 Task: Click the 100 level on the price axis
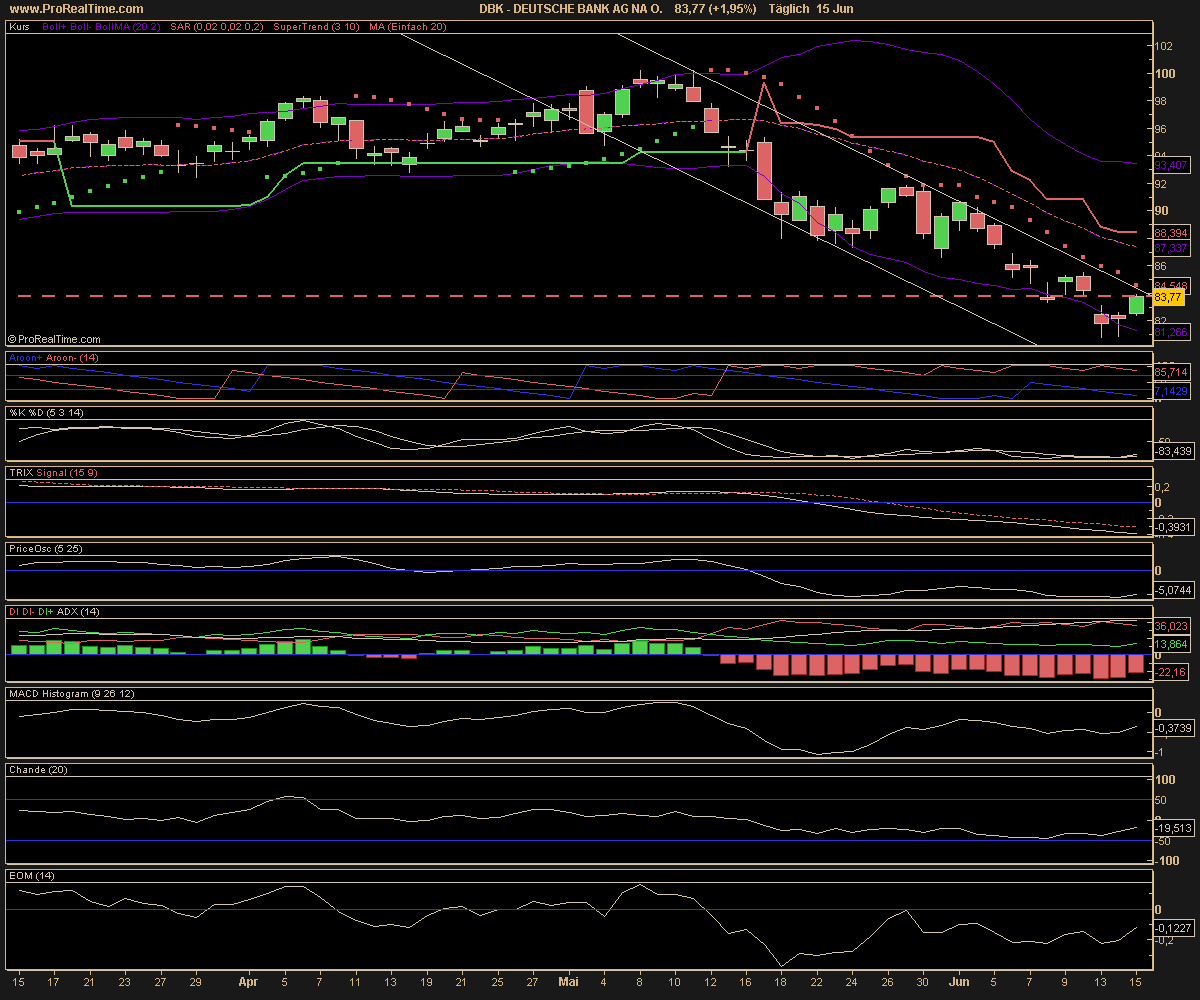pyautogui.click(x=1165, y=74)
